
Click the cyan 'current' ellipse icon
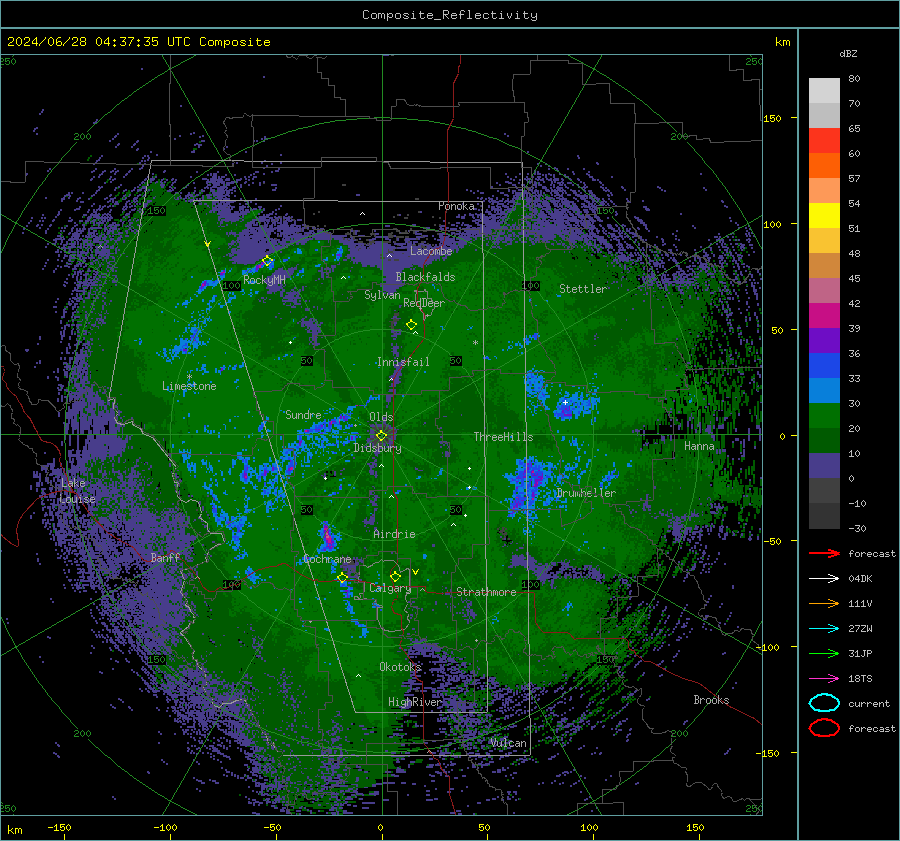coord(824,703)
